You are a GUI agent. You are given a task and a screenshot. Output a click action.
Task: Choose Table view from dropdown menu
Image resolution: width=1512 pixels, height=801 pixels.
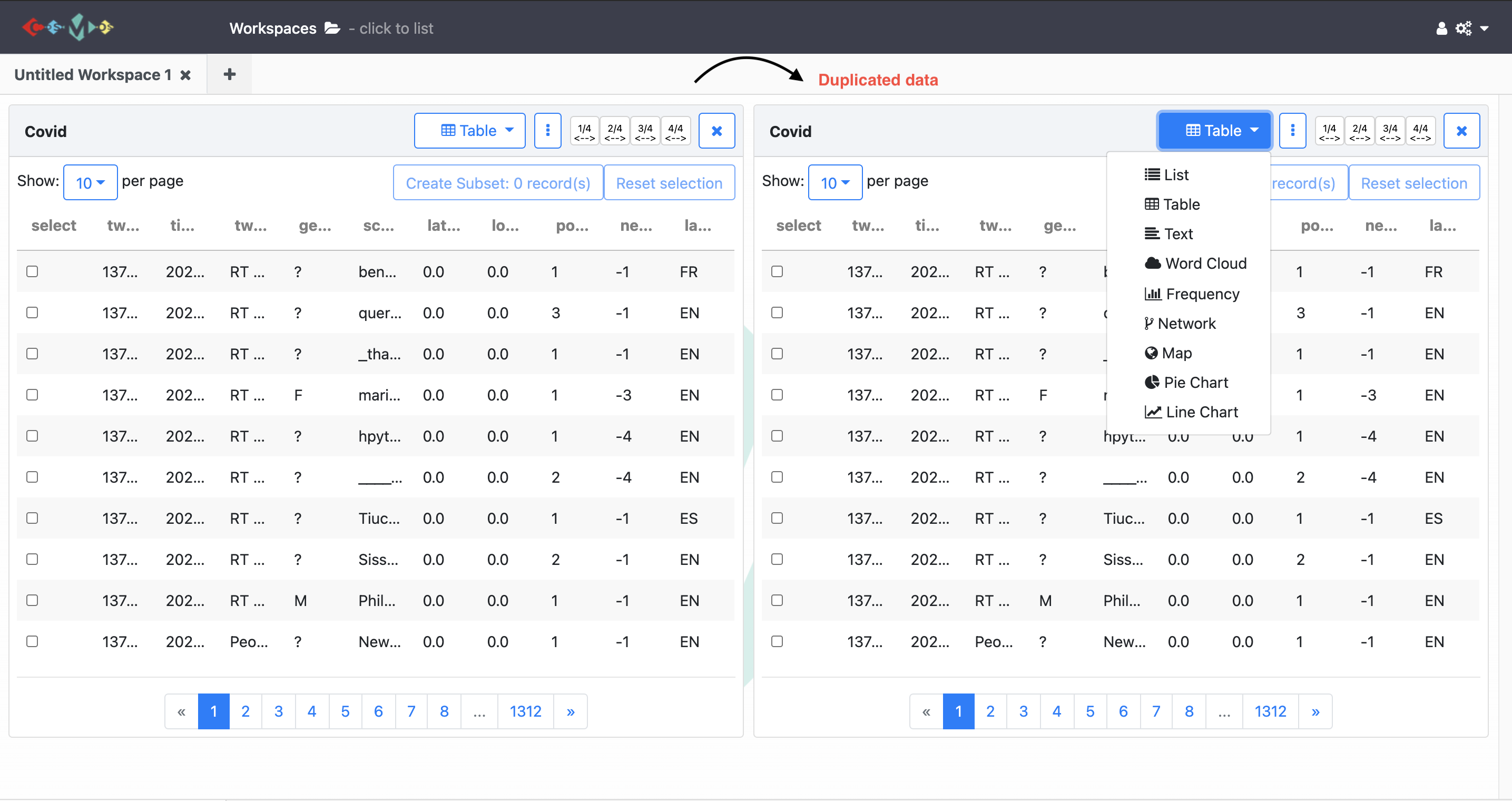[1189, 204]
